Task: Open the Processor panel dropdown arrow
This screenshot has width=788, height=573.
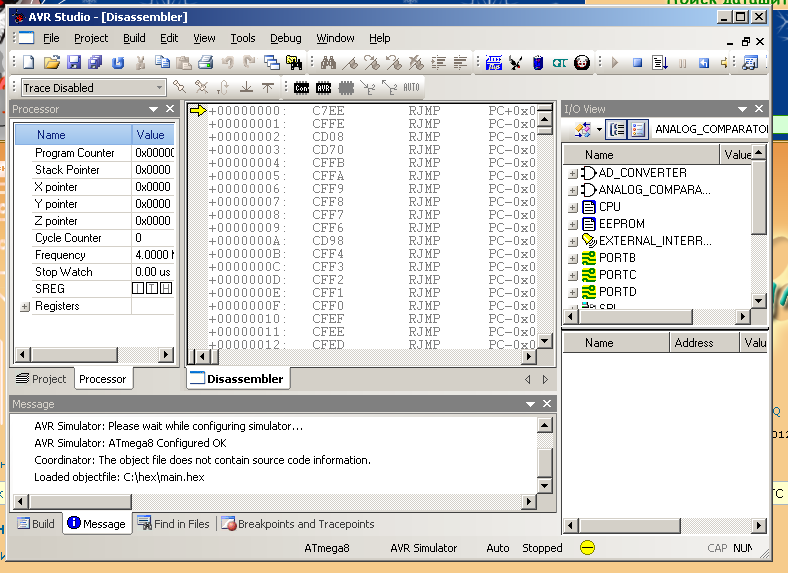Action: tap(154, 109)
